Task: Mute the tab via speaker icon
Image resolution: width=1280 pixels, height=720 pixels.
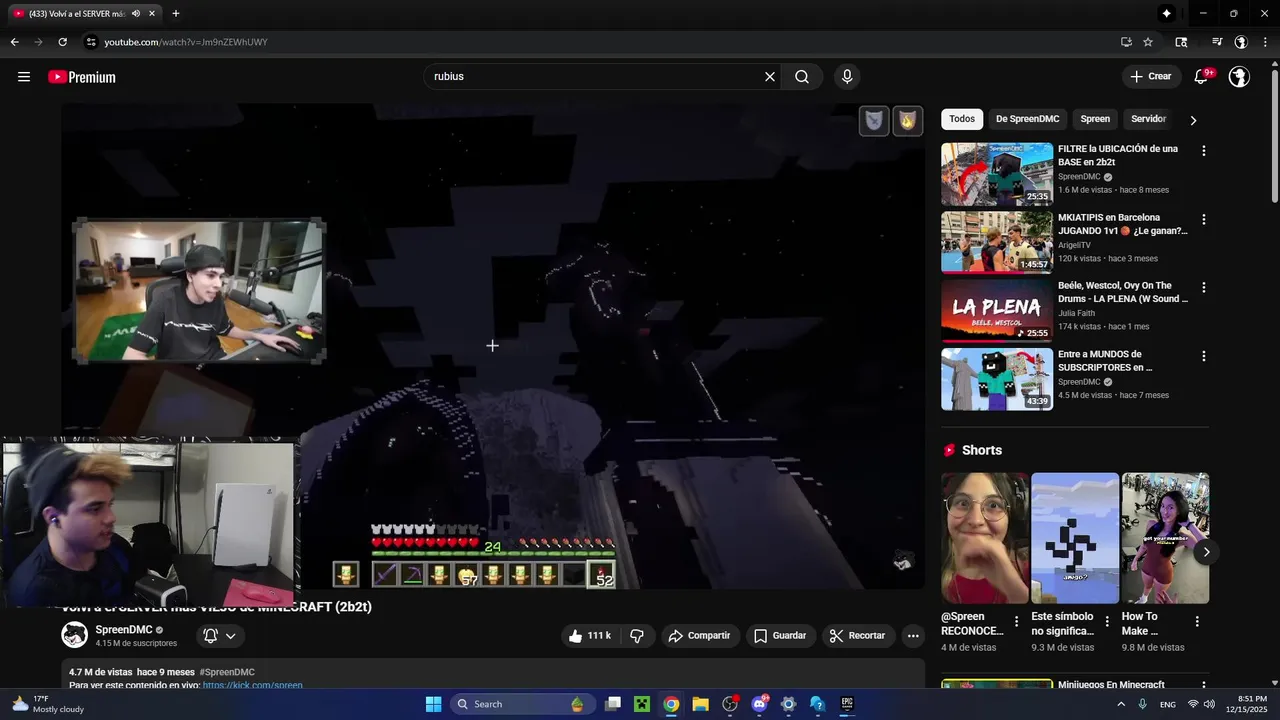Action: [x=136, y=14]
